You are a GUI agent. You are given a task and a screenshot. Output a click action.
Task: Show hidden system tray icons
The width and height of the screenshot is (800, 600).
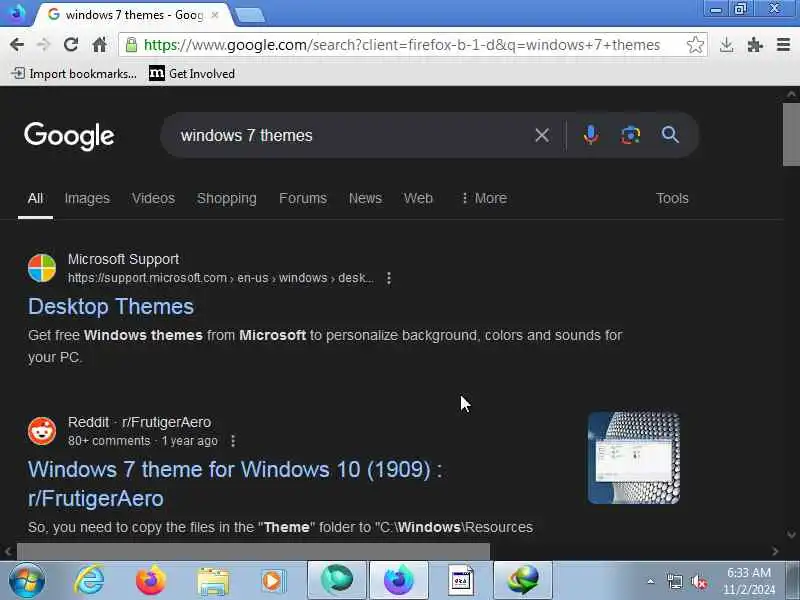tap(651, 581)
